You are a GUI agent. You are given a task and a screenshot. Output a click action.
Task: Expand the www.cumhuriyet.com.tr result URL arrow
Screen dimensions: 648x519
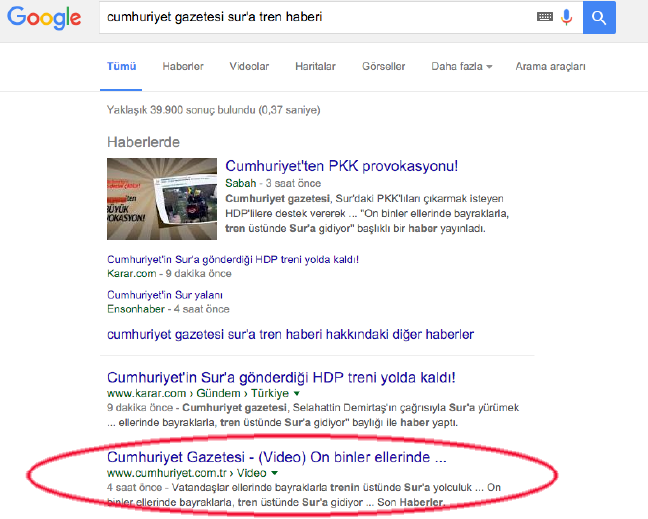coord(274,472)
